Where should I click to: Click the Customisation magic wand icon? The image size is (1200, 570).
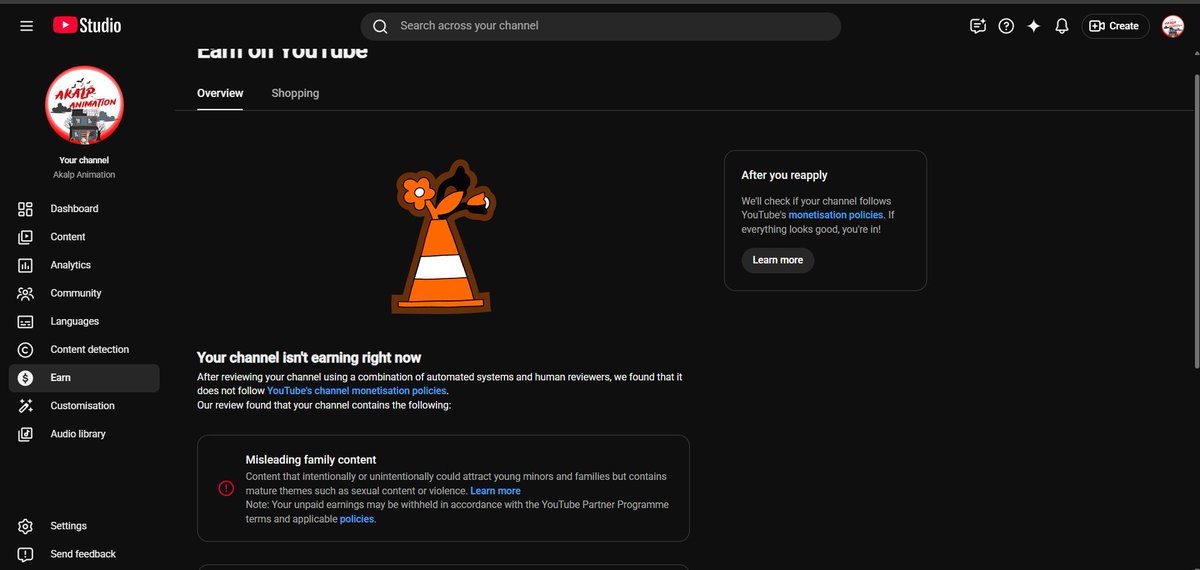[x=26, y=406]
